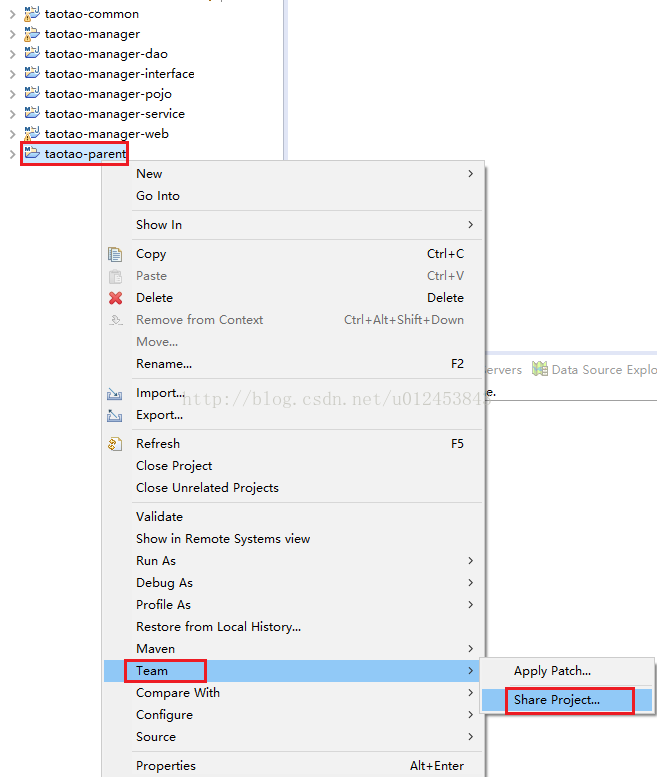Click the Data Source Explorer tab icon
Viewport: 657px width, 777px height.
pos(540,369)
